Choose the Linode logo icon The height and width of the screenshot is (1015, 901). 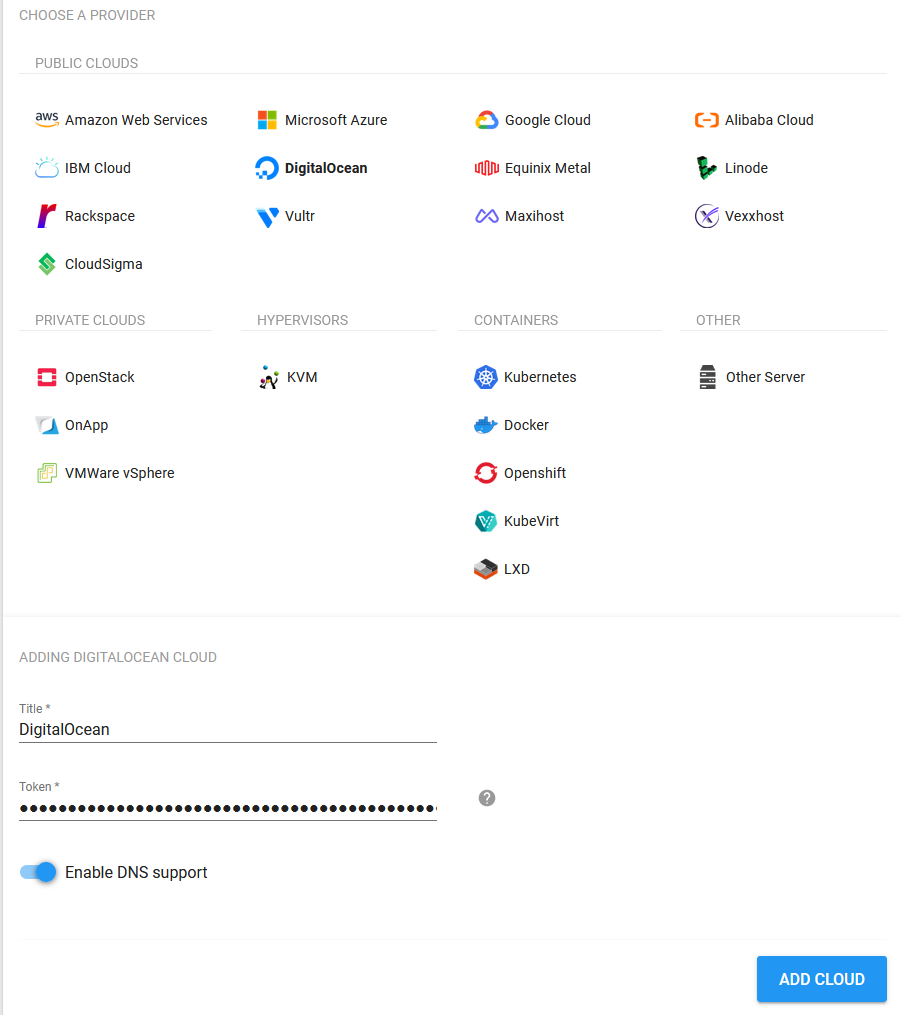(706, 168)
